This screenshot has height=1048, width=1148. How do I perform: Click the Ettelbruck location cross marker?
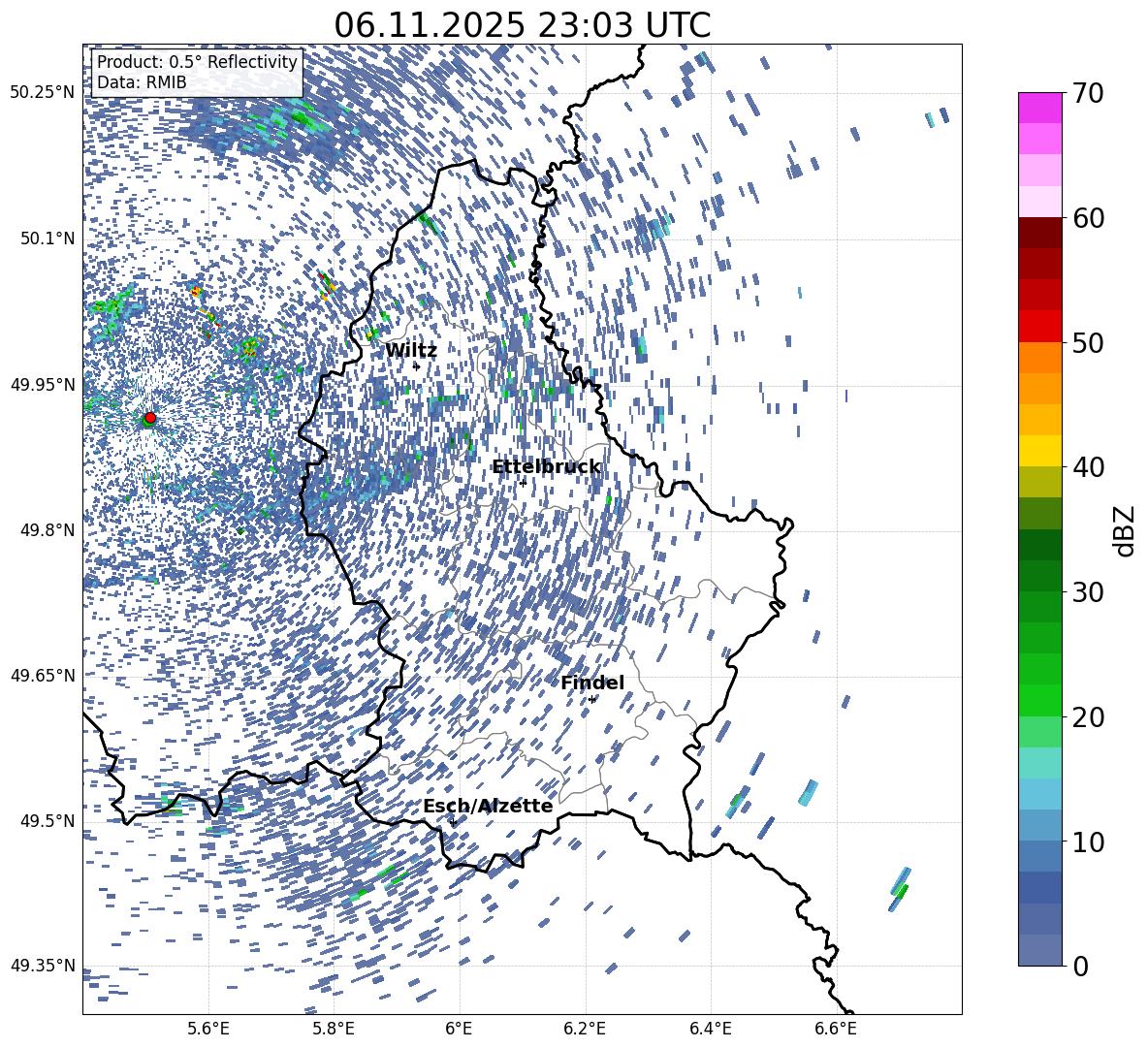pyautogui.click(x=523, y=482)
